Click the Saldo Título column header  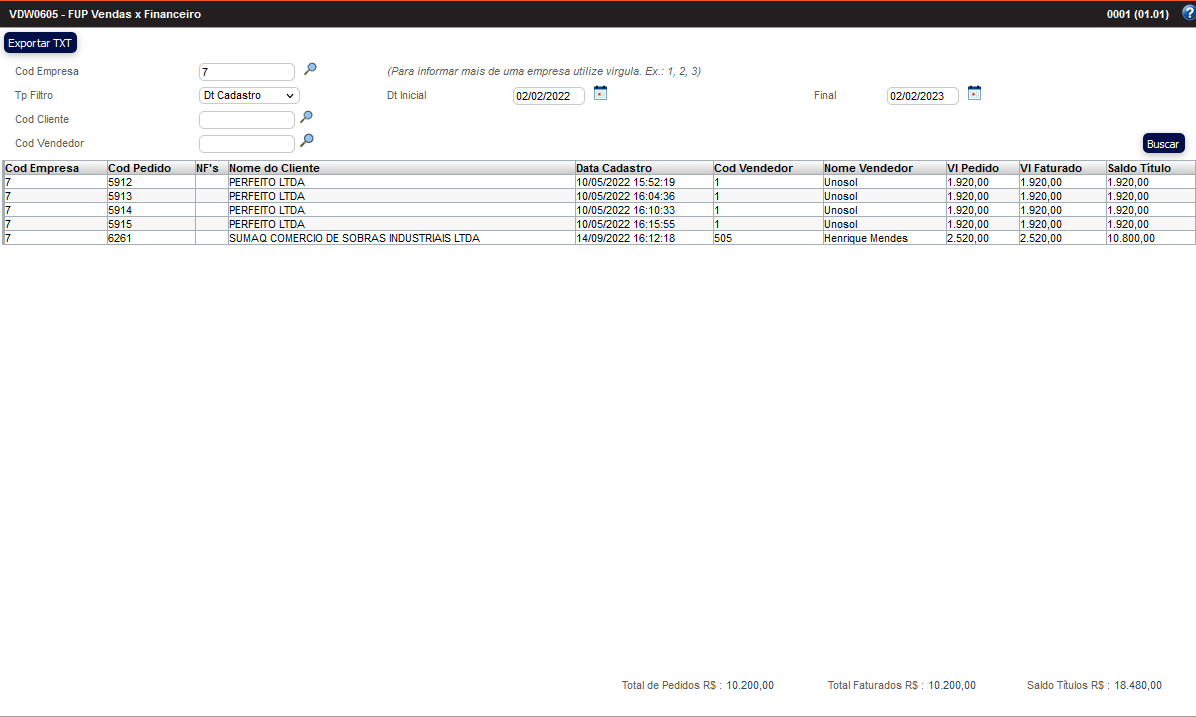pyautogui.click(x=1138, y=168)
